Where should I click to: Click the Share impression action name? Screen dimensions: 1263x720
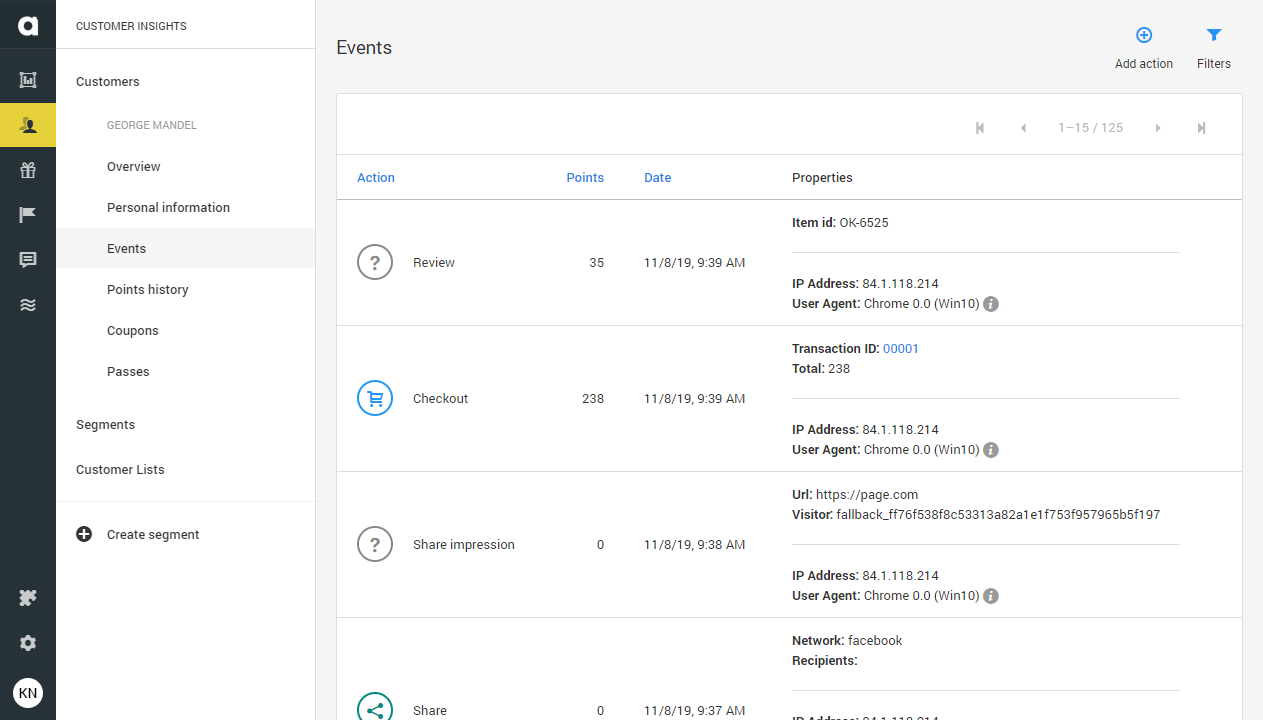pos(464,545)
